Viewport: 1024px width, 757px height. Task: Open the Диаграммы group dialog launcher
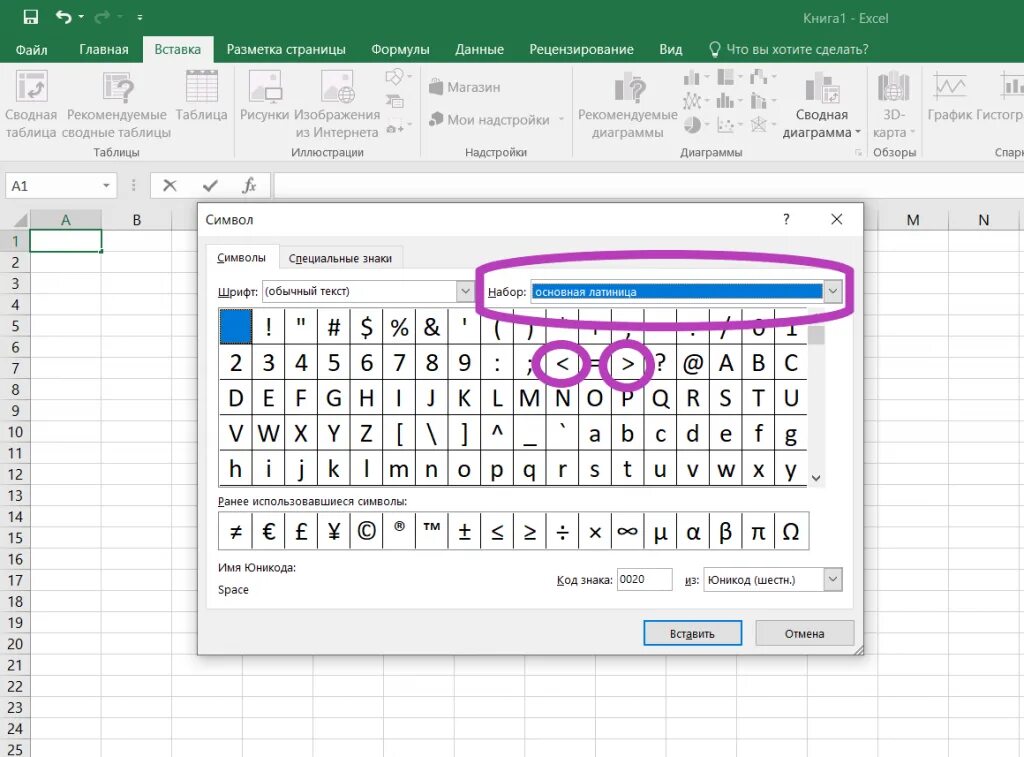(x=859, y=153)
